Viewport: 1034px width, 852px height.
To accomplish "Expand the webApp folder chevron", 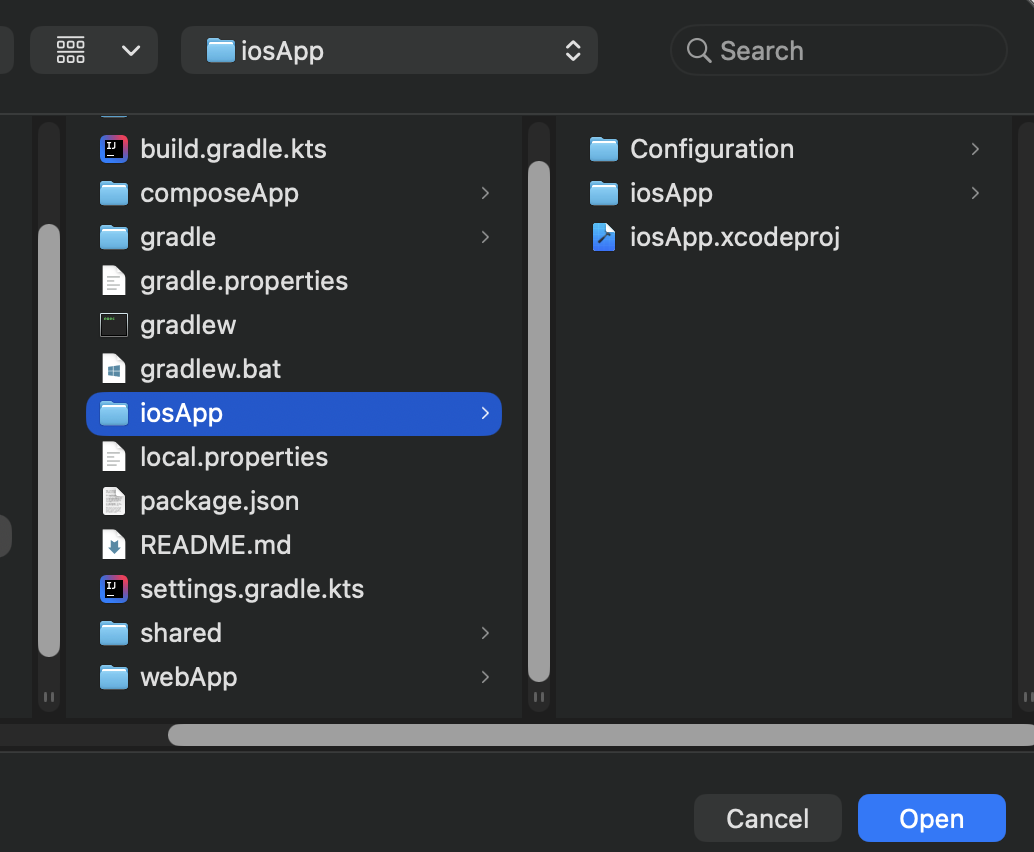I will (x=485, y=677).
